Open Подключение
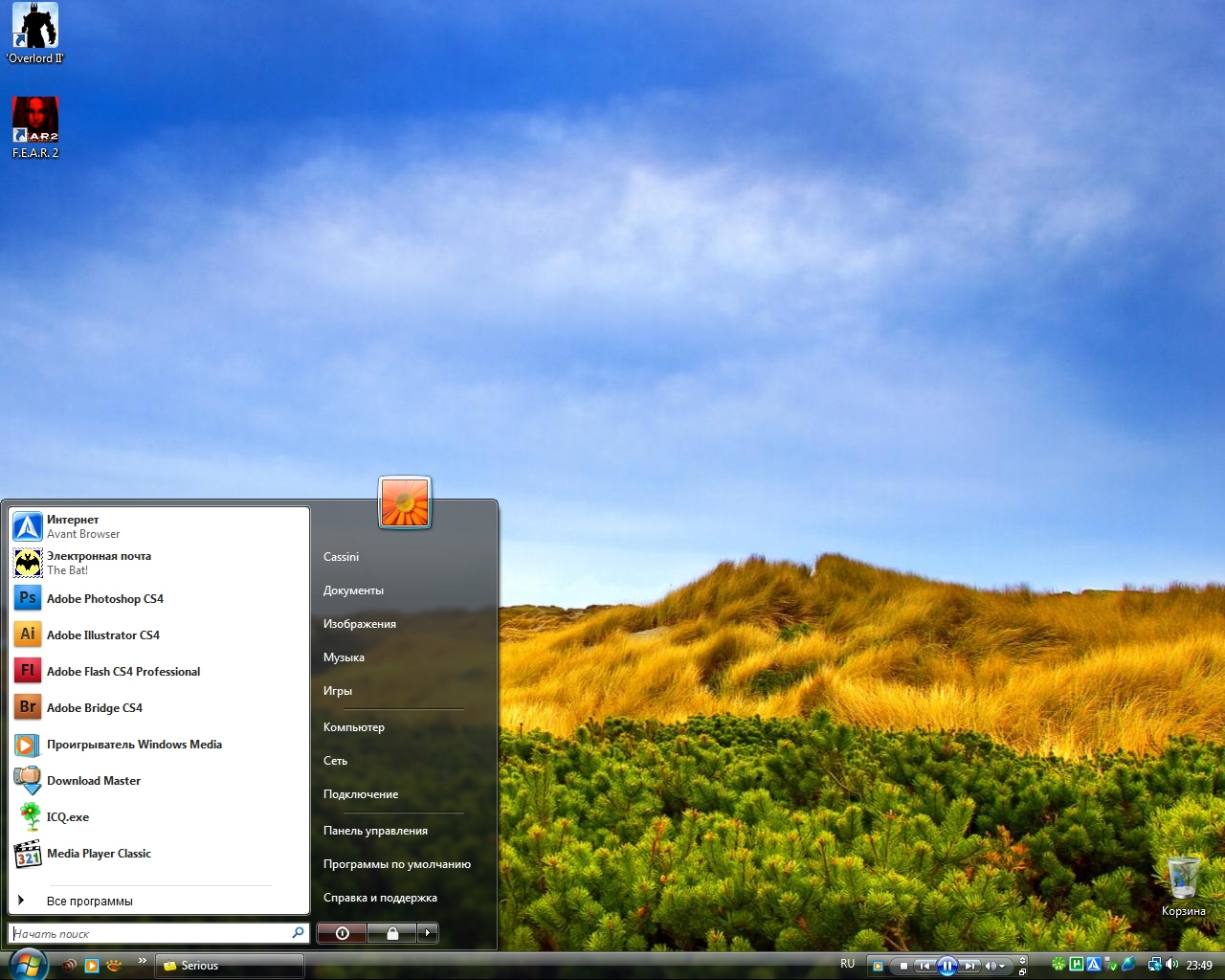Viewport: 1225px width, 980px height. (x=360, y=794)
